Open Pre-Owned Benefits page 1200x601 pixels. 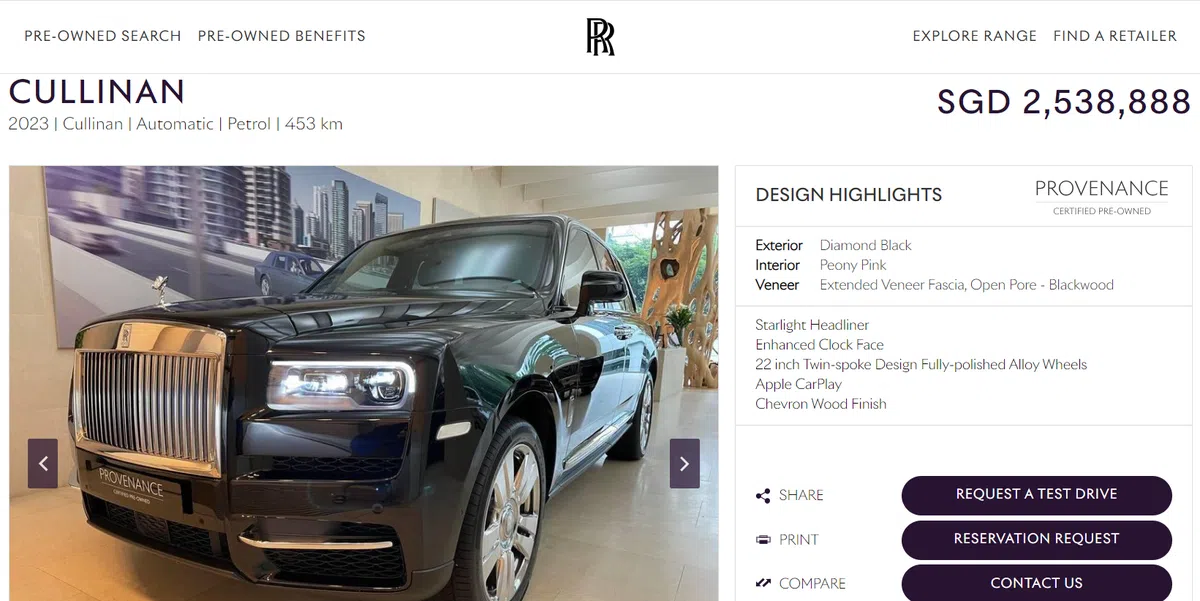[x=282, y=36]
